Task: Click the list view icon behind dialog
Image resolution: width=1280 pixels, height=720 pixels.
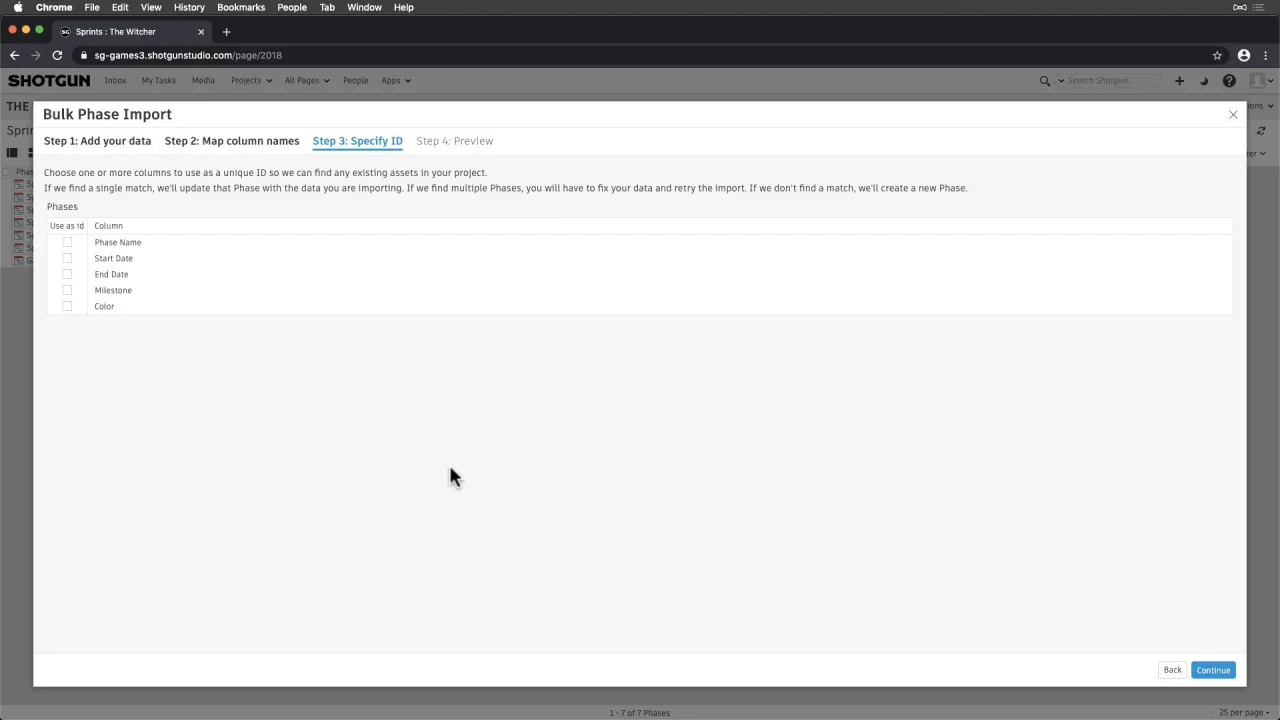Action: [x=13, y=153]
